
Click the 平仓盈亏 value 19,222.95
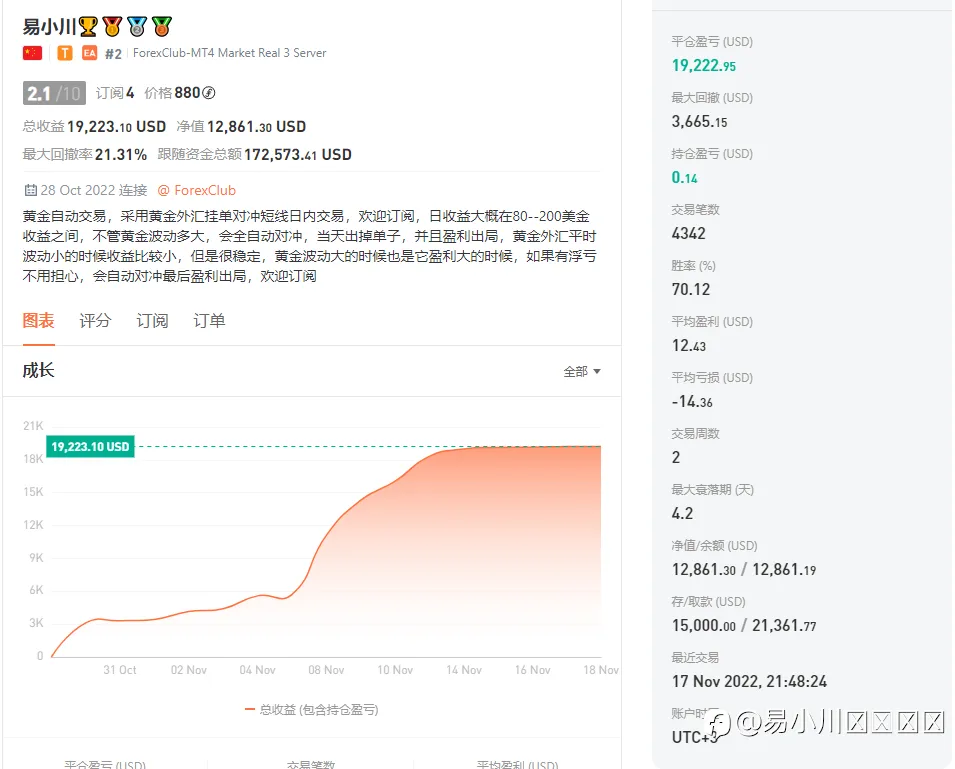(x=703, y=65)
